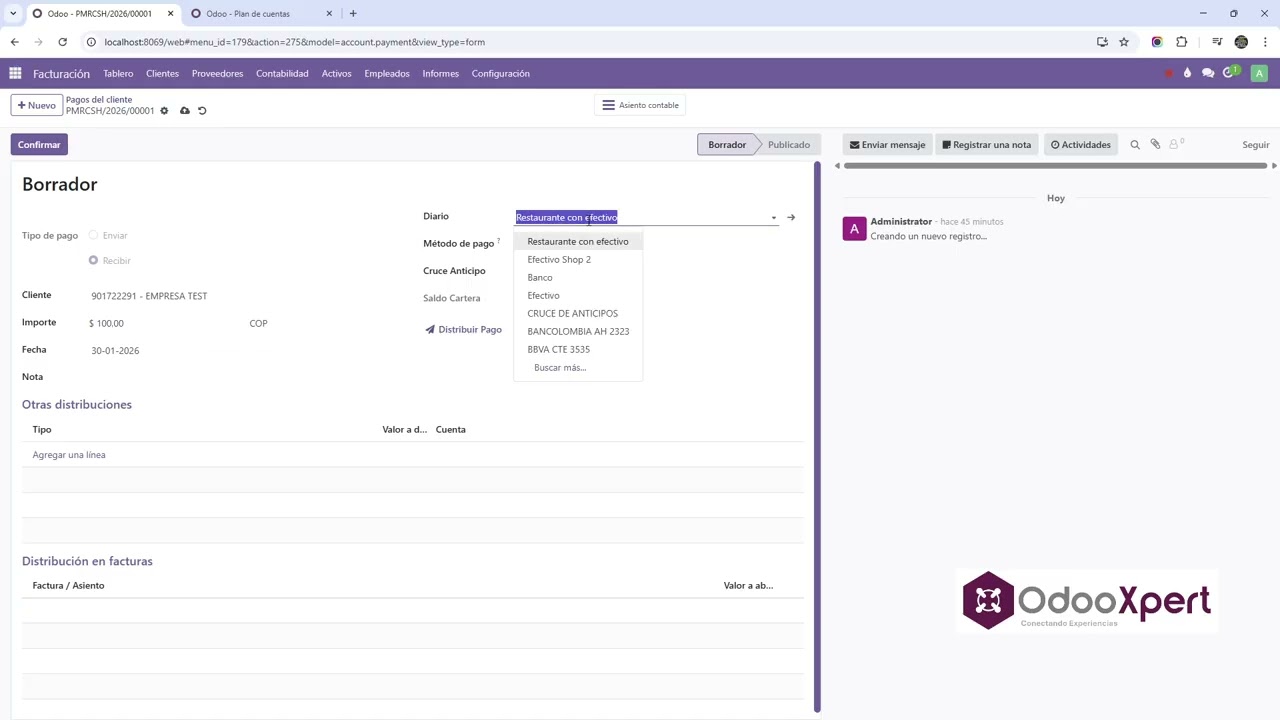Click the chatter horizontal scrollbar

(x=1055, y=165)
